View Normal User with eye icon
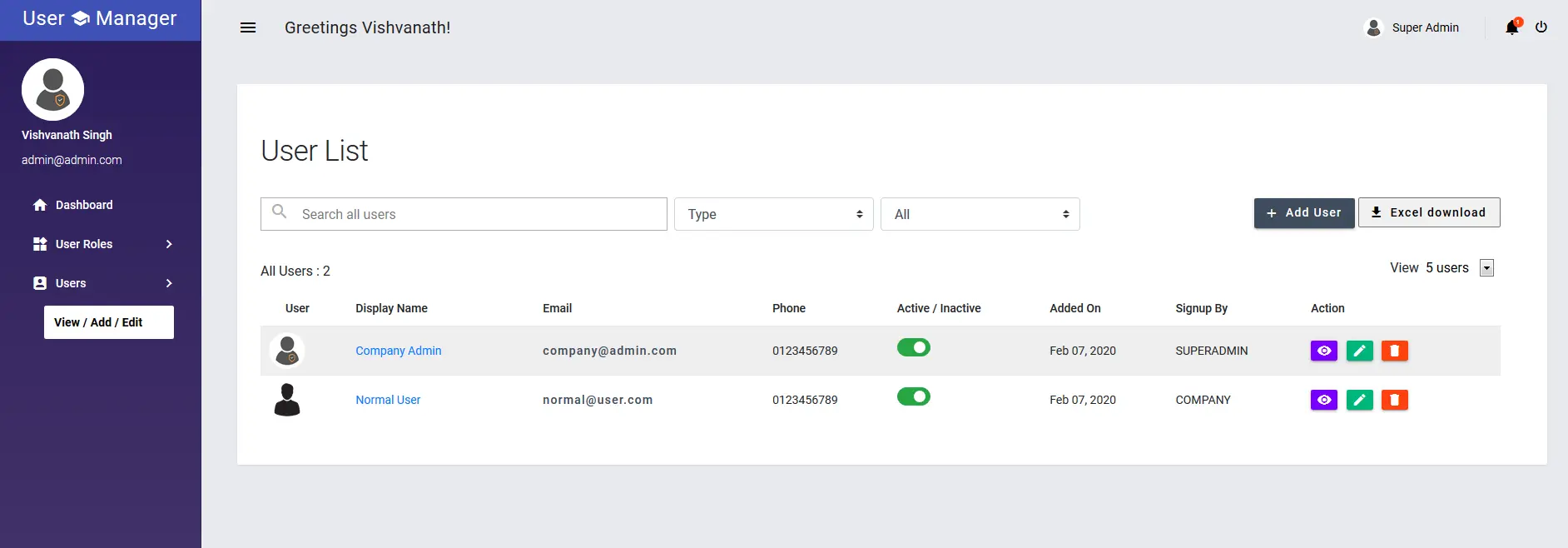 pyautogui.click(x=1323, y=400)
